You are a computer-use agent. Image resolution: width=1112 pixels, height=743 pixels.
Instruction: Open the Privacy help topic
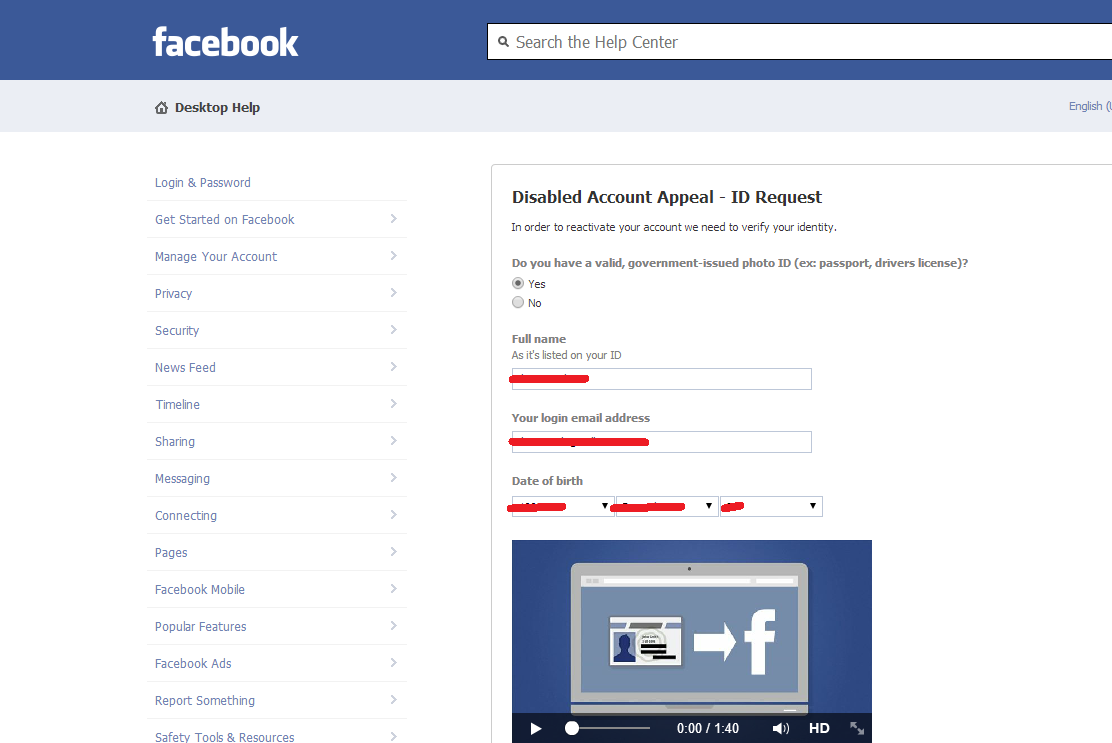click(x=173, y=294)
